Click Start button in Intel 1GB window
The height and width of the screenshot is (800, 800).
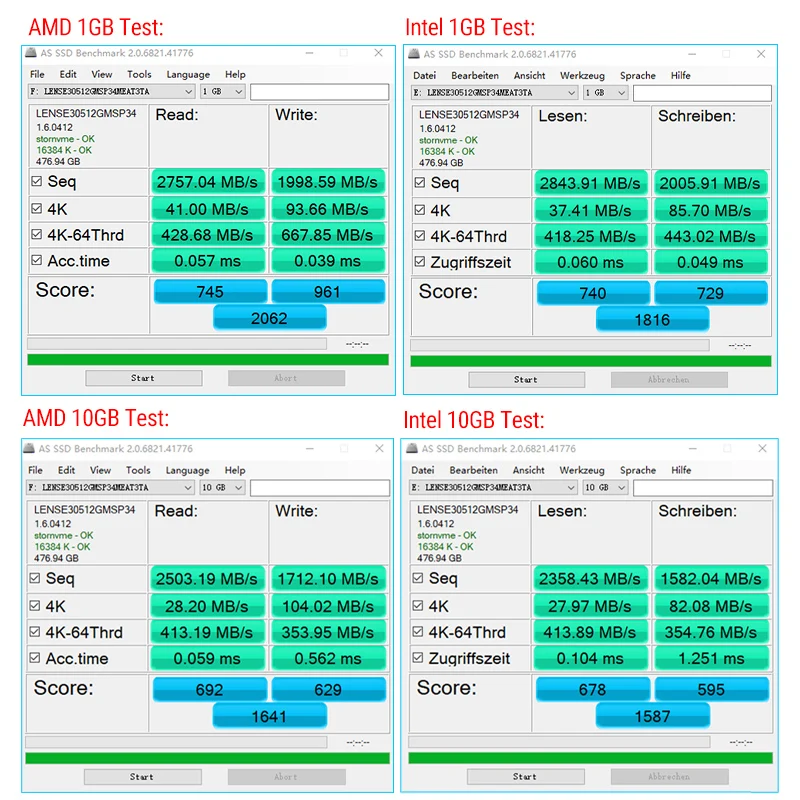[526, 380]
